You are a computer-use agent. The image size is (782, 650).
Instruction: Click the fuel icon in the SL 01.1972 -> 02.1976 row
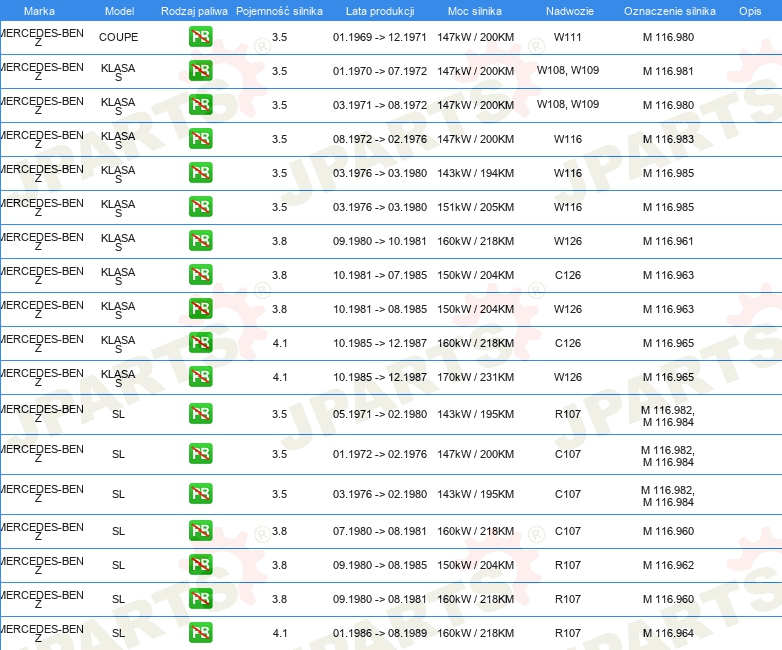point(200,454)
